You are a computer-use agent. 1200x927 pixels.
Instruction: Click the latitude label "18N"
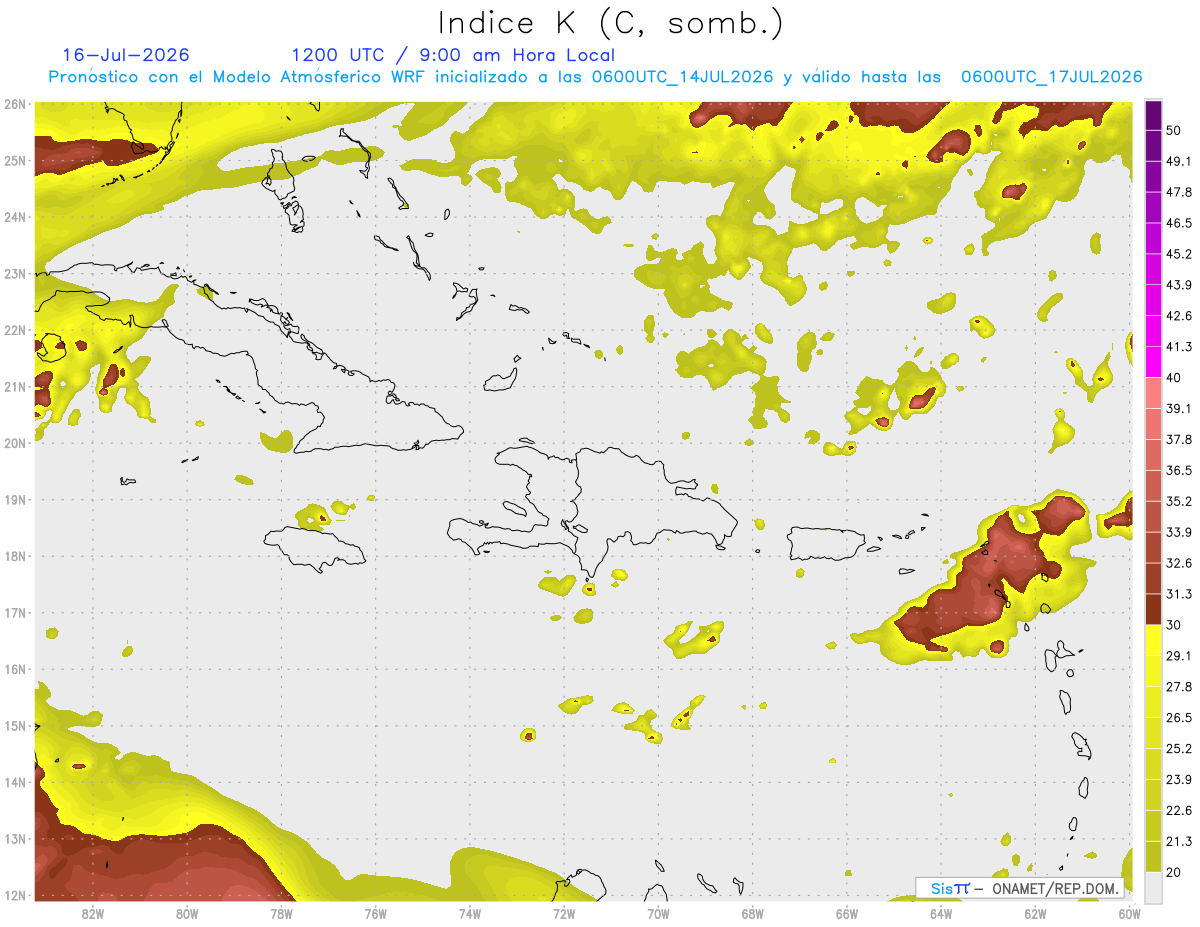coord(15,557)
